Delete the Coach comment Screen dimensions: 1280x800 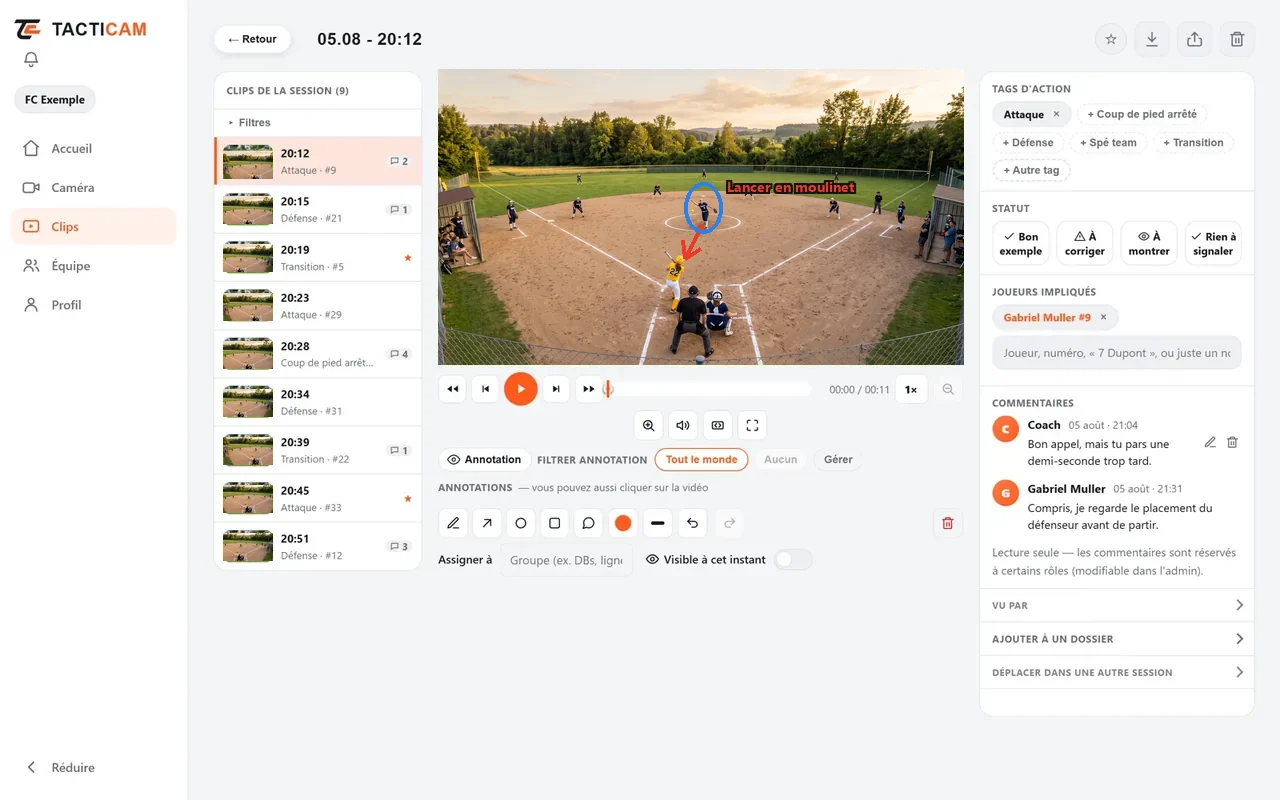pyautogui.click(x=1232, y=442)
